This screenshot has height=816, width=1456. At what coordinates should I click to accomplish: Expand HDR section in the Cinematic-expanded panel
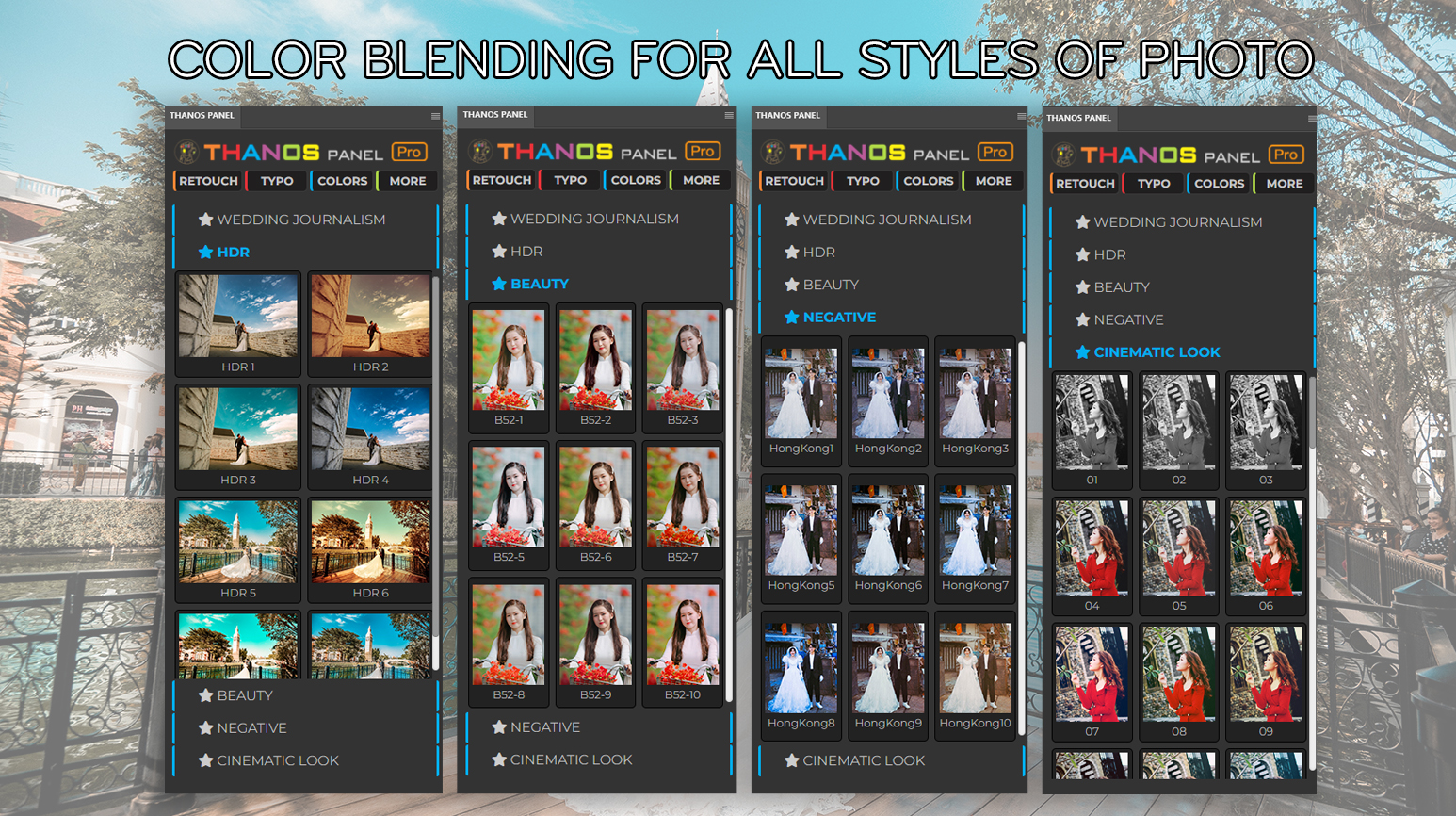pyautogui.click(x=1183, y=254)
